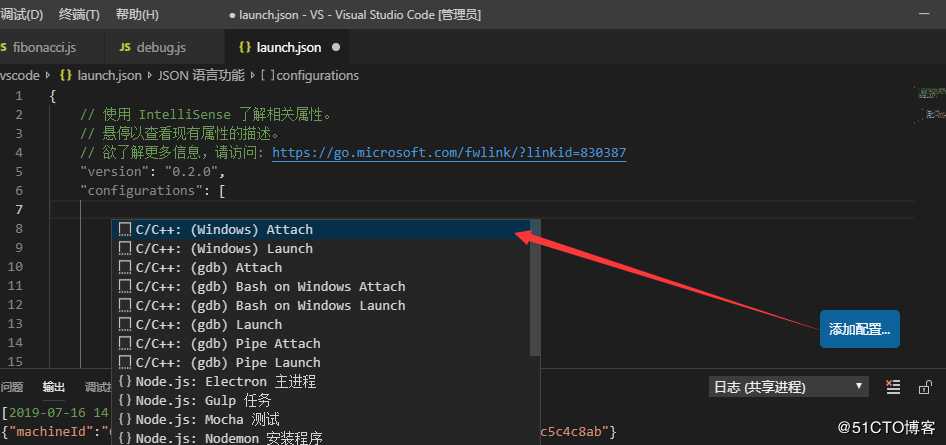946x445 pixels.
Task: Click the unsaved dot on launch.json tab
Action: pos(336,47)
